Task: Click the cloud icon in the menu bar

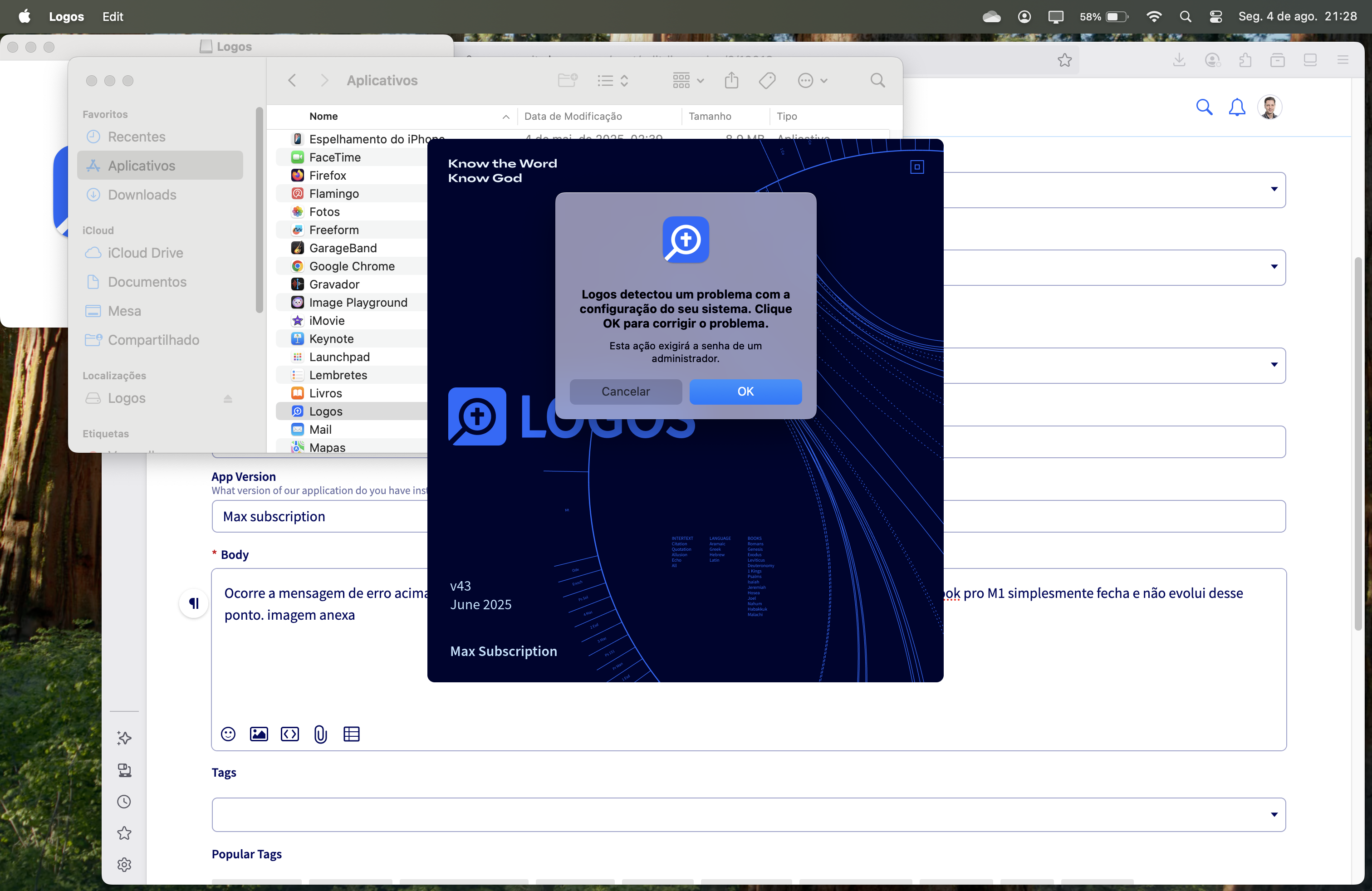Action: [991, 16]
